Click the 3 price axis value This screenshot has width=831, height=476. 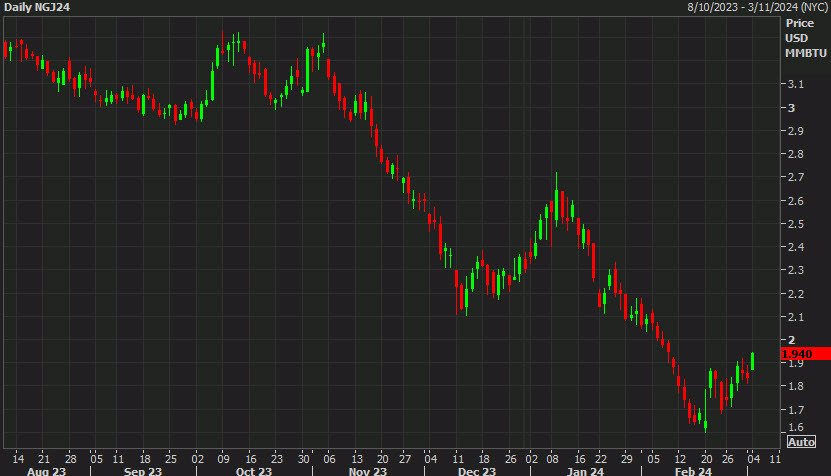click(791, 108)
